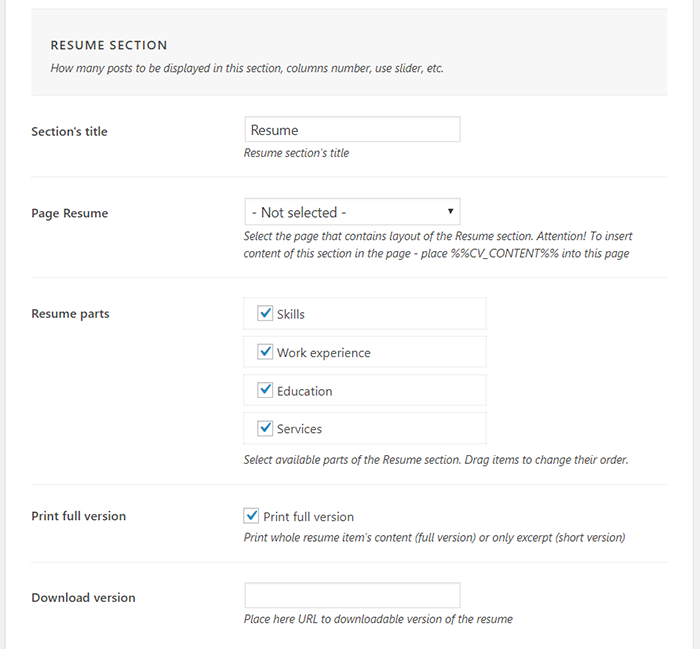Uncheck the Work experience checkbox
The image size is (700, 649).
click(x=266, y=352)
